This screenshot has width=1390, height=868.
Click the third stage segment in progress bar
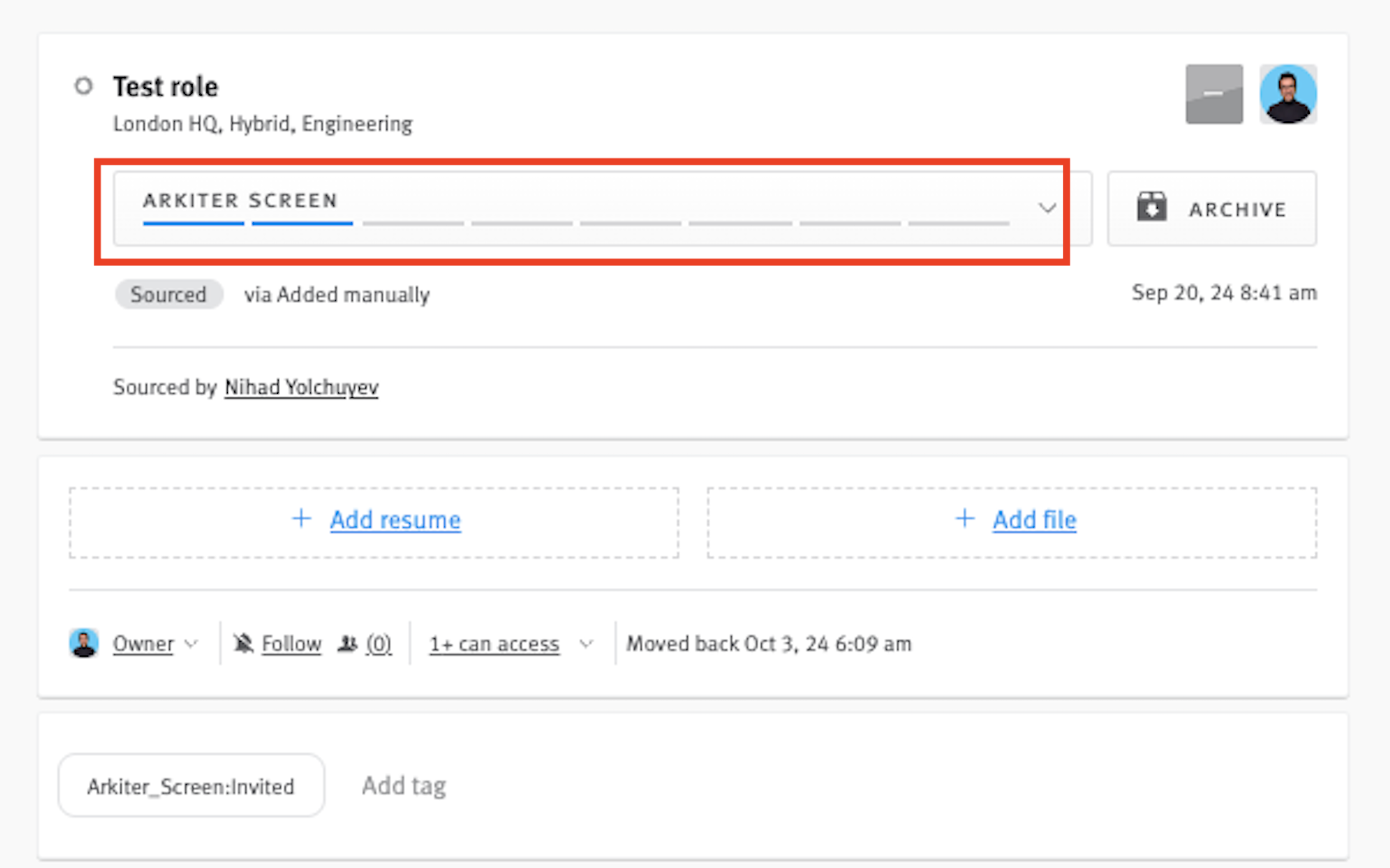pyautogui.click(x=413, y=223)
